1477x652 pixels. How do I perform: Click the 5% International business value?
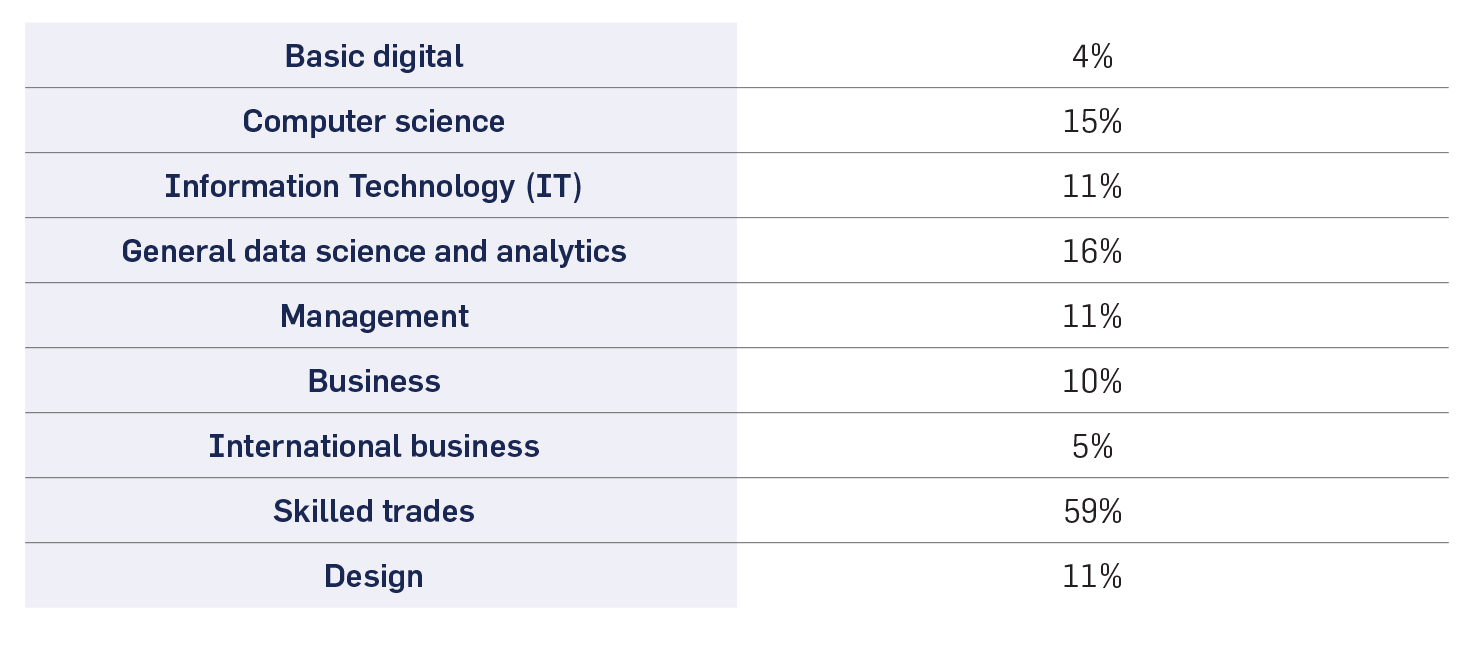click(1092, 446)
